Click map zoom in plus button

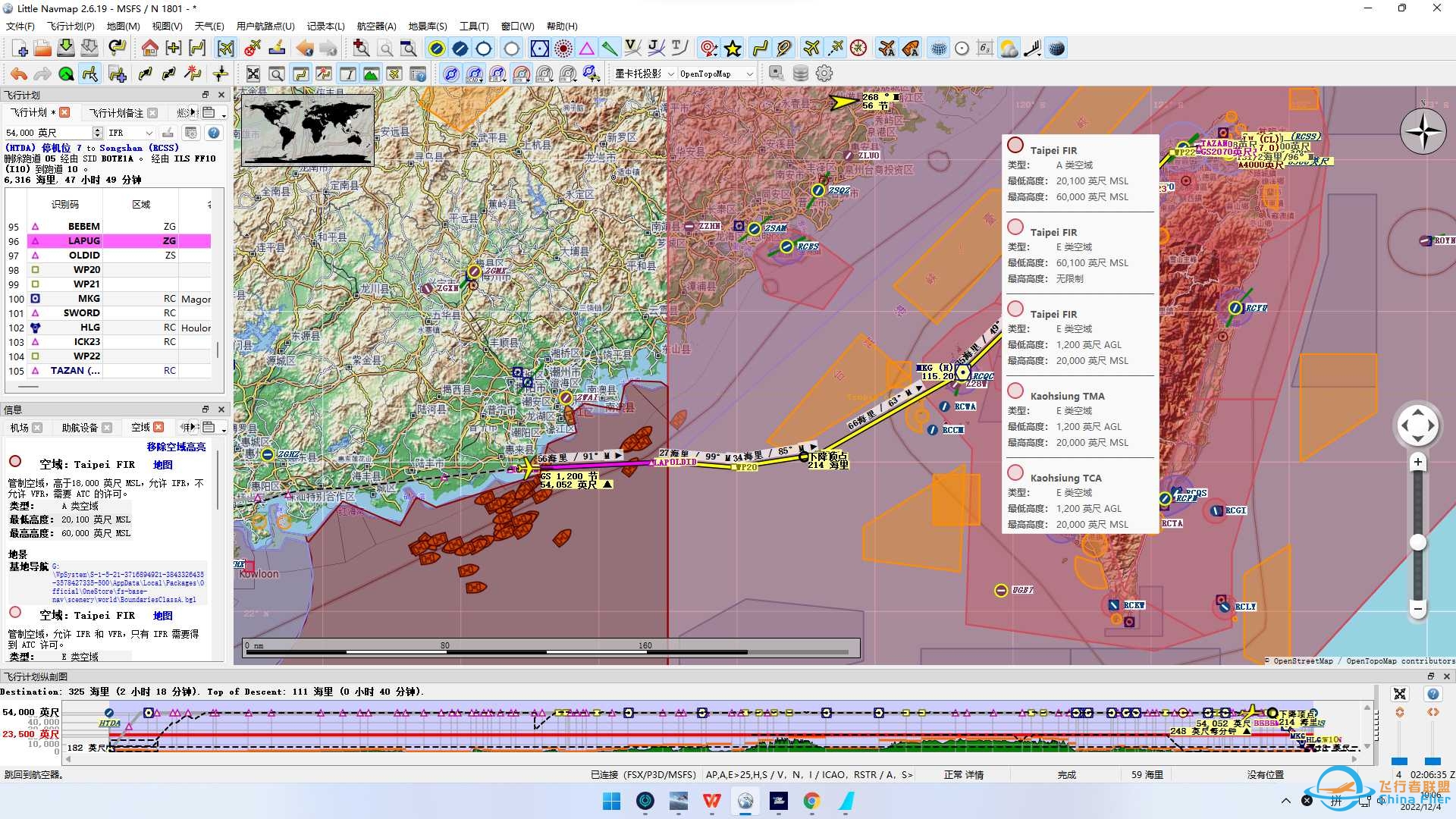1417,462
